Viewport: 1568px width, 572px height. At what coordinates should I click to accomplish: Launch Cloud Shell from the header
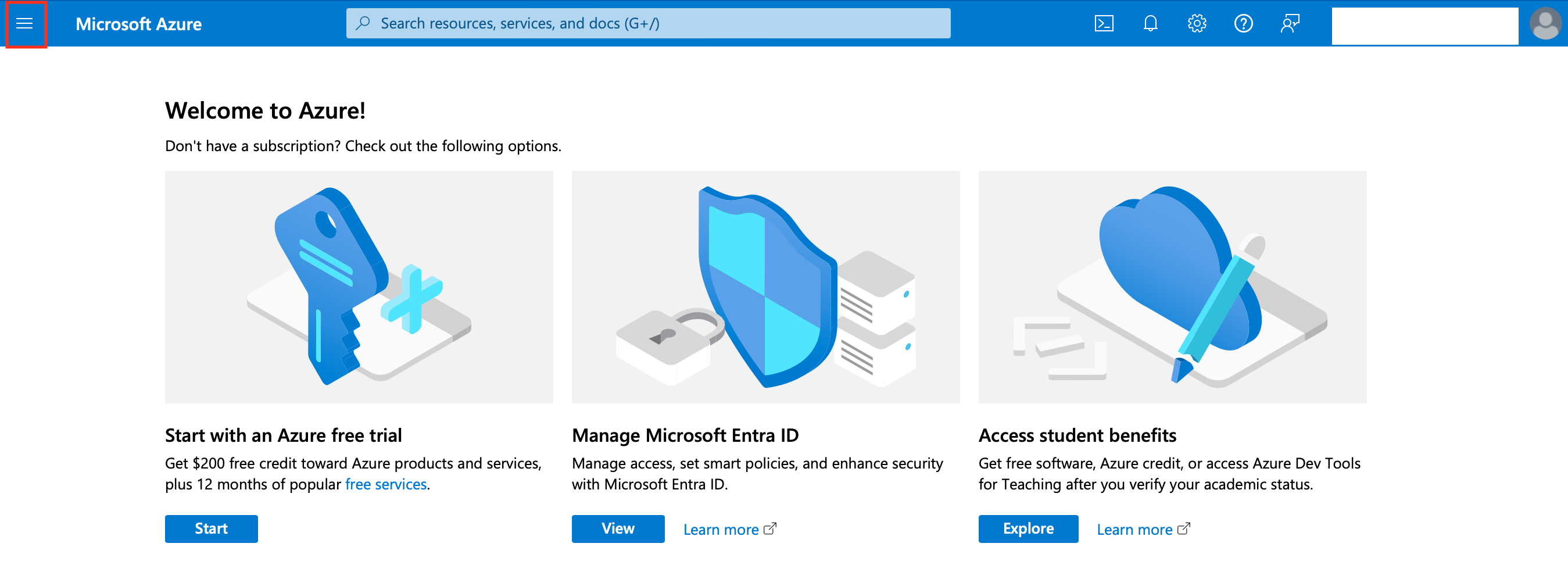tap(1104, 24)
